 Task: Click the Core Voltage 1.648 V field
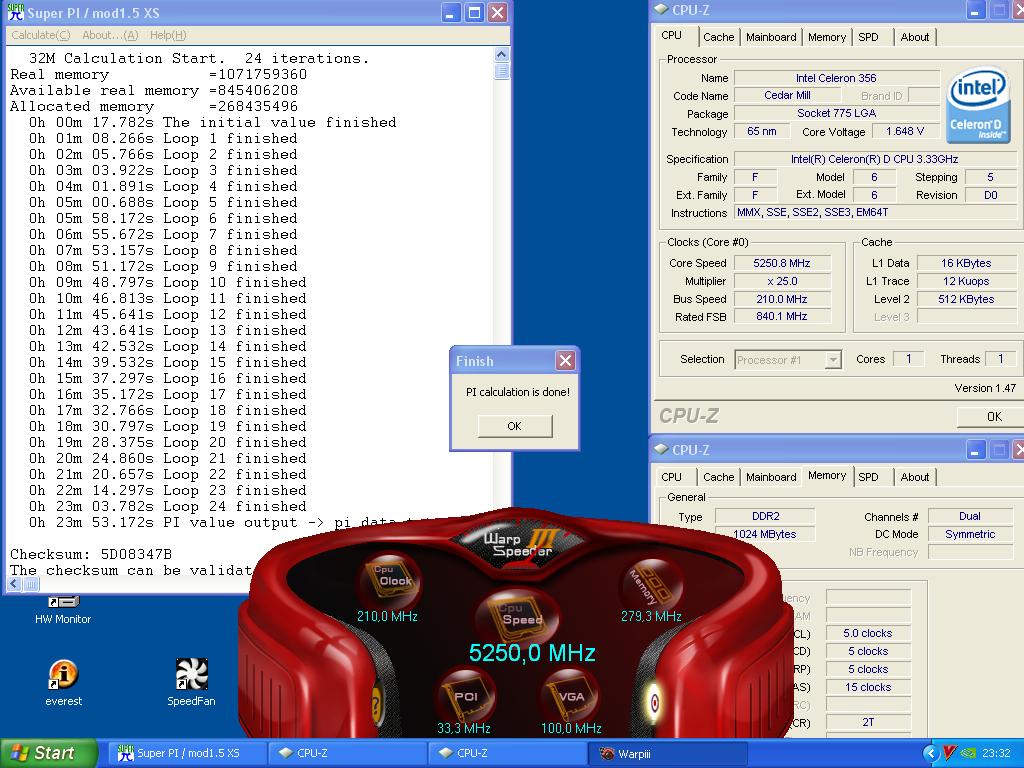click(904, 131)
